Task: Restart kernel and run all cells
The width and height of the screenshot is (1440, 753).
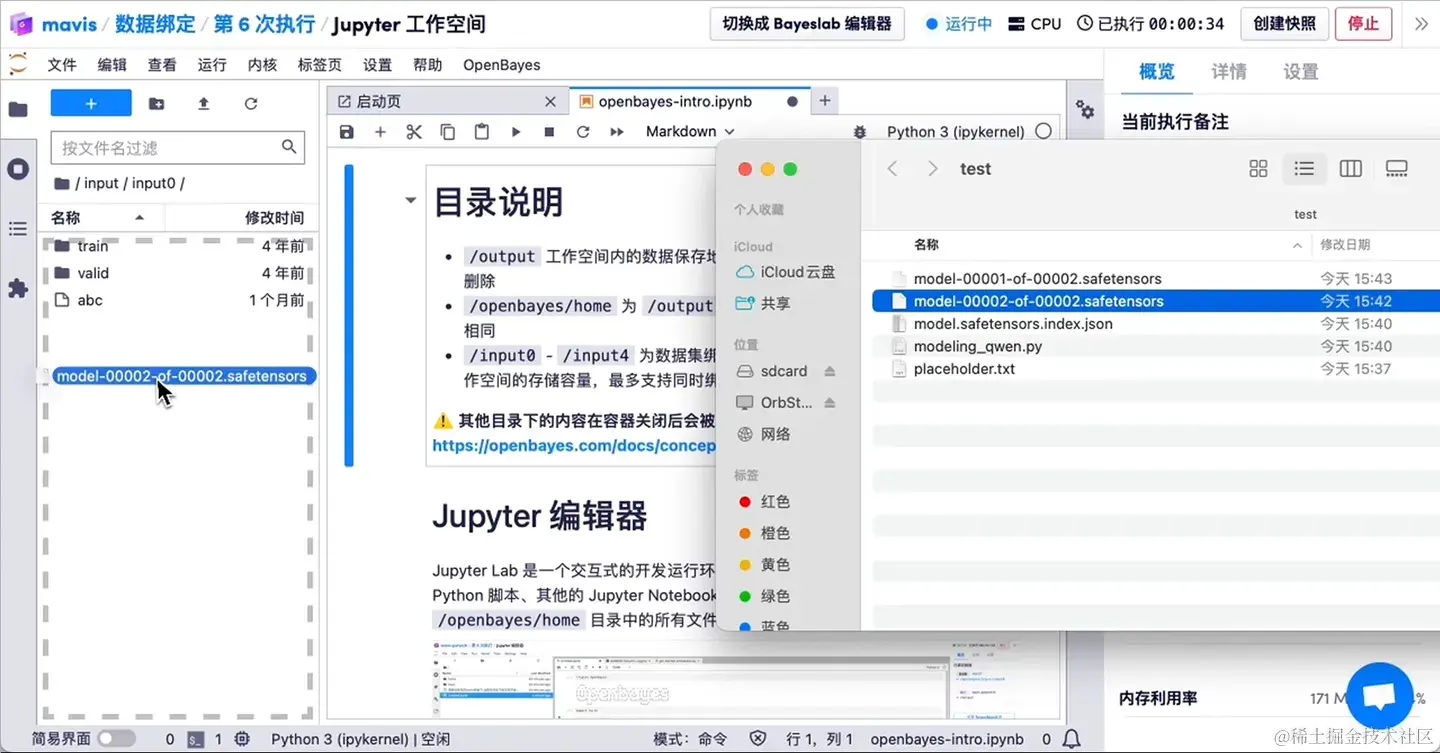Action: click(617, 132)
